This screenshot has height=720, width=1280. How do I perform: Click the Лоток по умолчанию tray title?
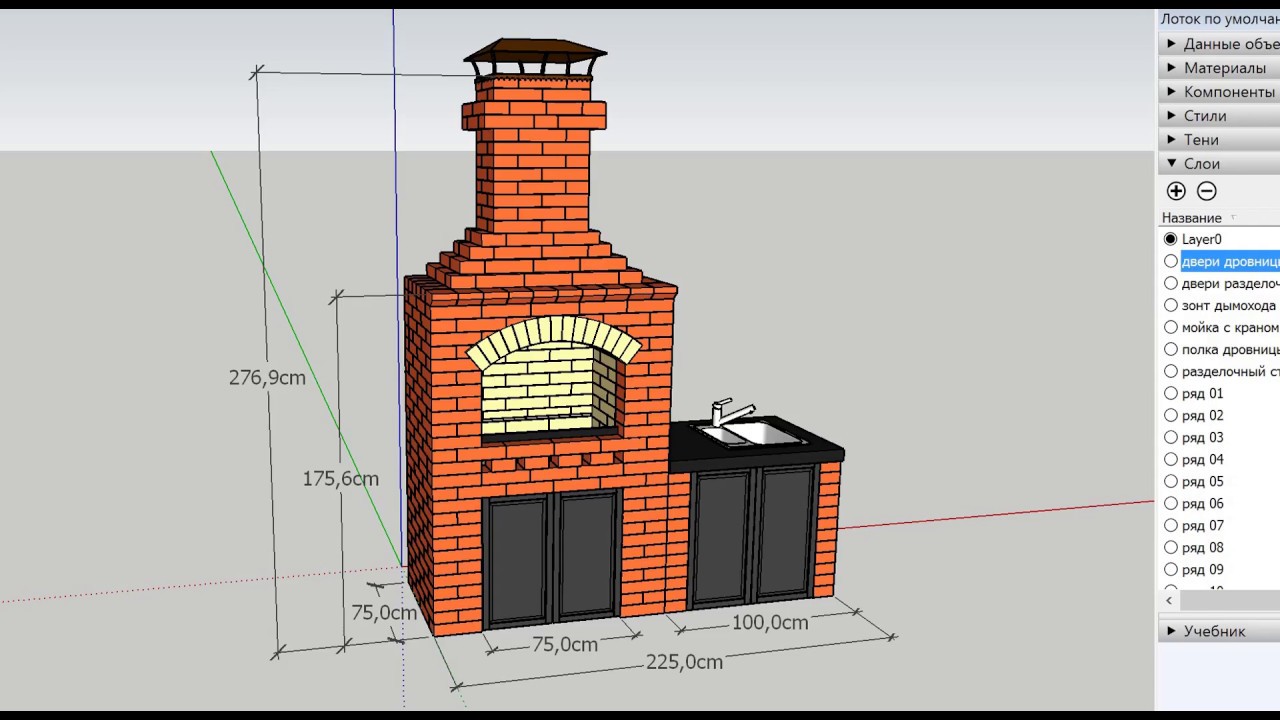1219,19
